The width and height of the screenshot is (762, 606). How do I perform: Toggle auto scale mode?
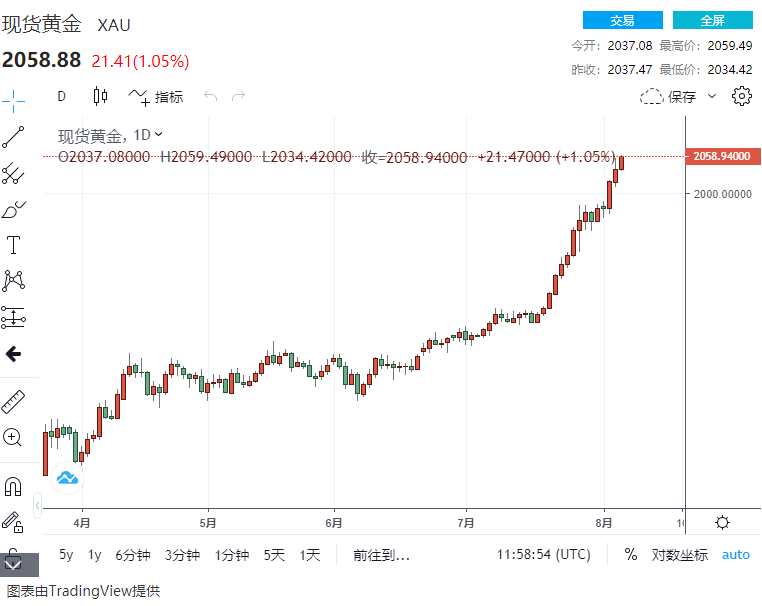click(736, 554)
